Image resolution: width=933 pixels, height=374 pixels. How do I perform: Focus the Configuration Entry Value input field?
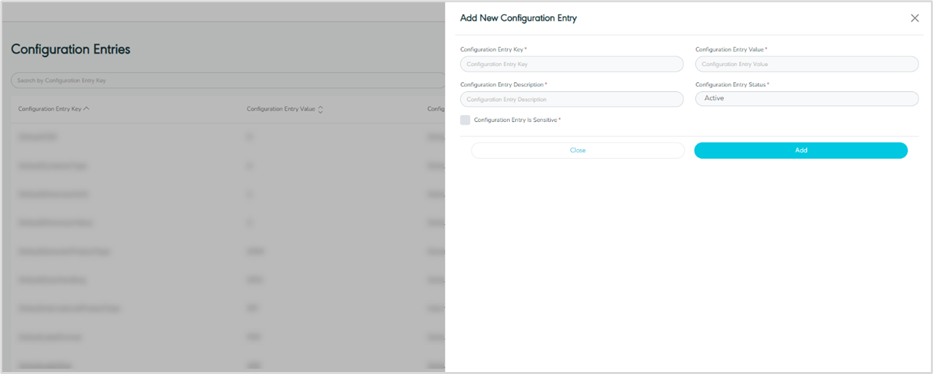807,64
